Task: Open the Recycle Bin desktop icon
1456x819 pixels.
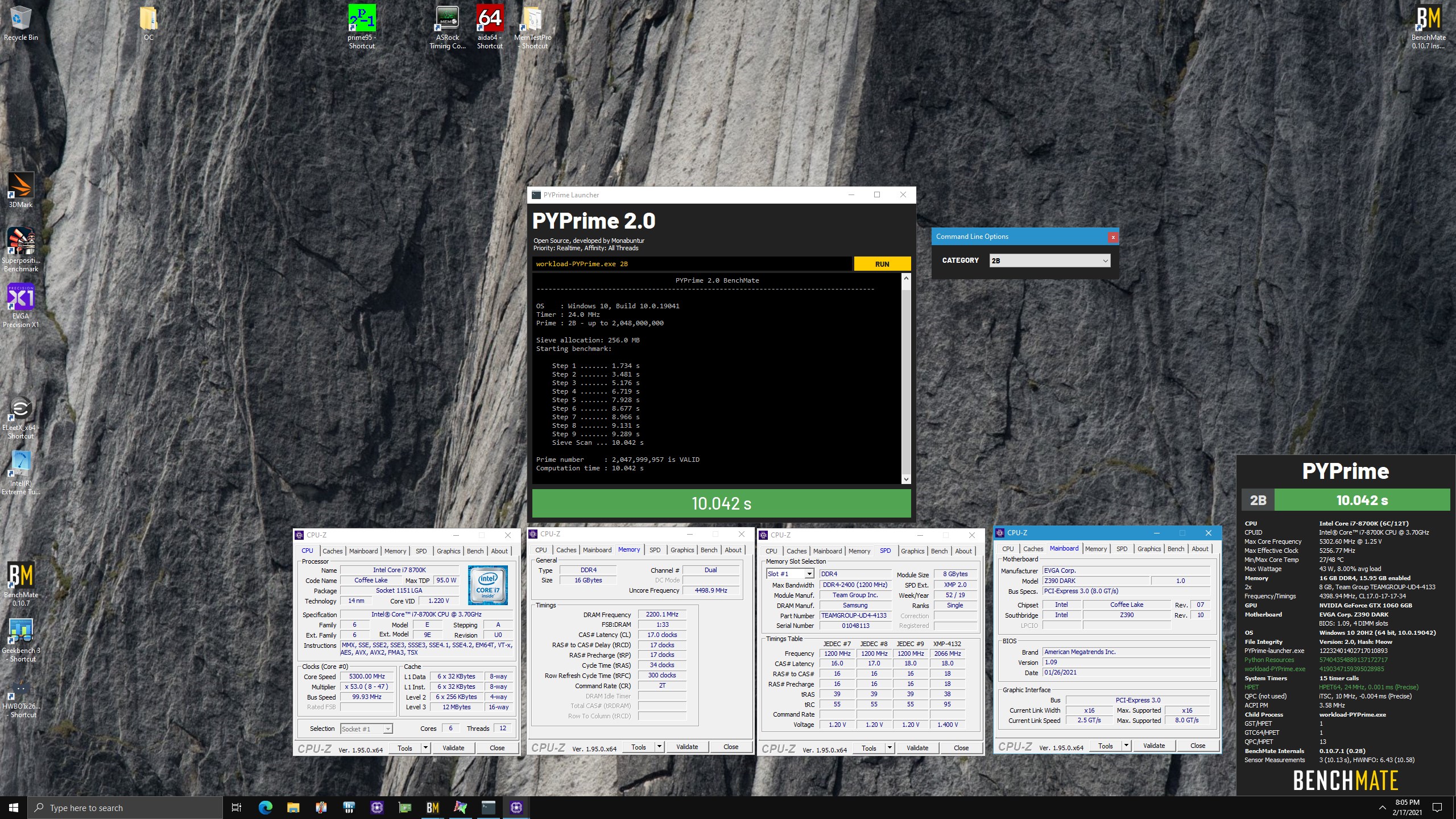Action: point(20,24)
